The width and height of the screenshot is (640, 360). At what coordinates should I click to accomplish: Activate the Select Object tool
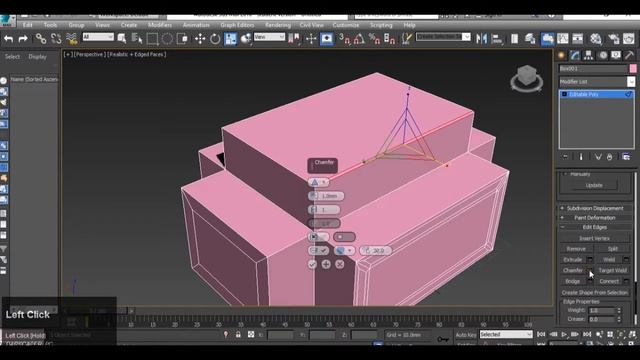122,39
